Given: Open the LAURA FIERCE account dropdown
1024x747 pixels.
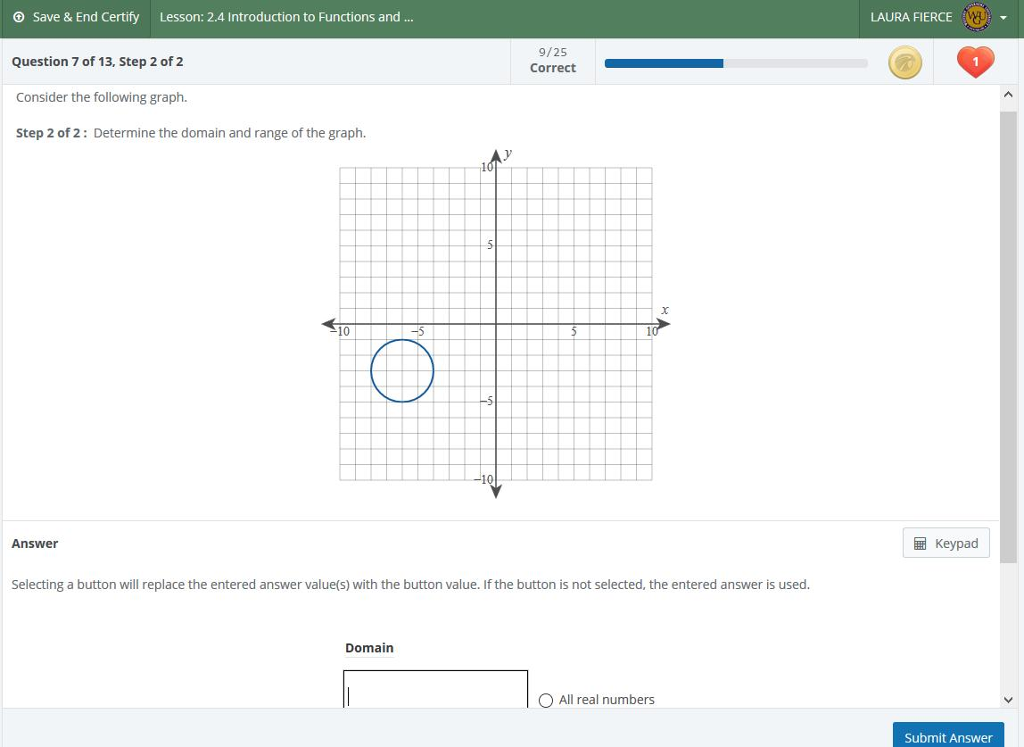Looking at the screenshot, I should [x=912, y=17].
